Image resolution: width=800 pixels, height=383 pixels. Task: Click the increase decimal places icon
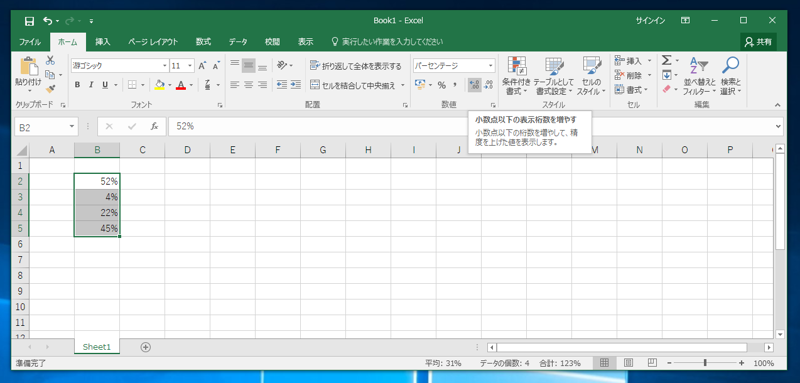tap(474, 85)
